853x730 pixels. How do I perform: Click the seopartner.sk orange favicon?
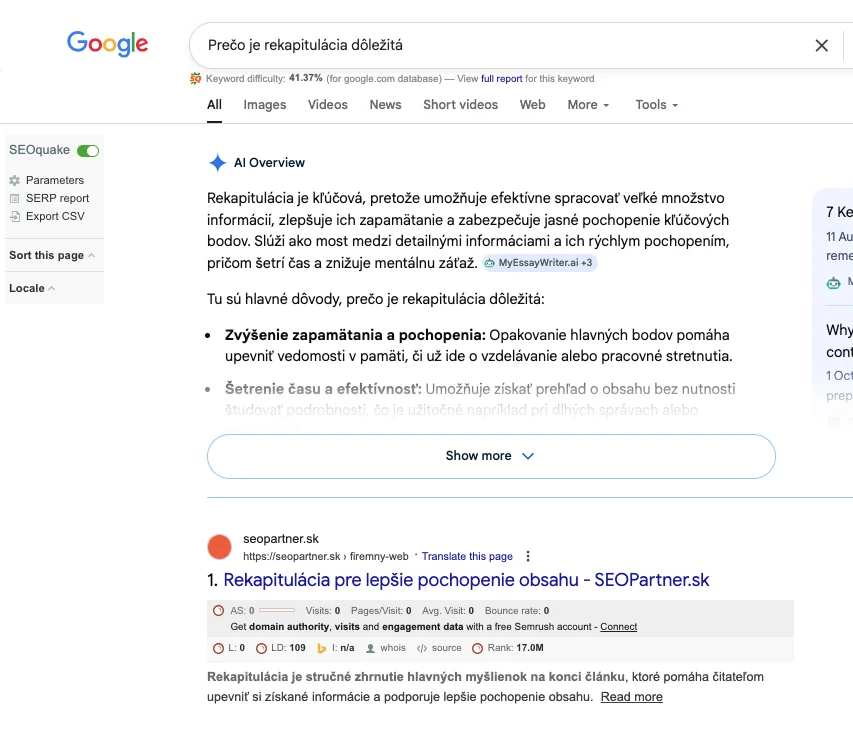pos(219,547)
